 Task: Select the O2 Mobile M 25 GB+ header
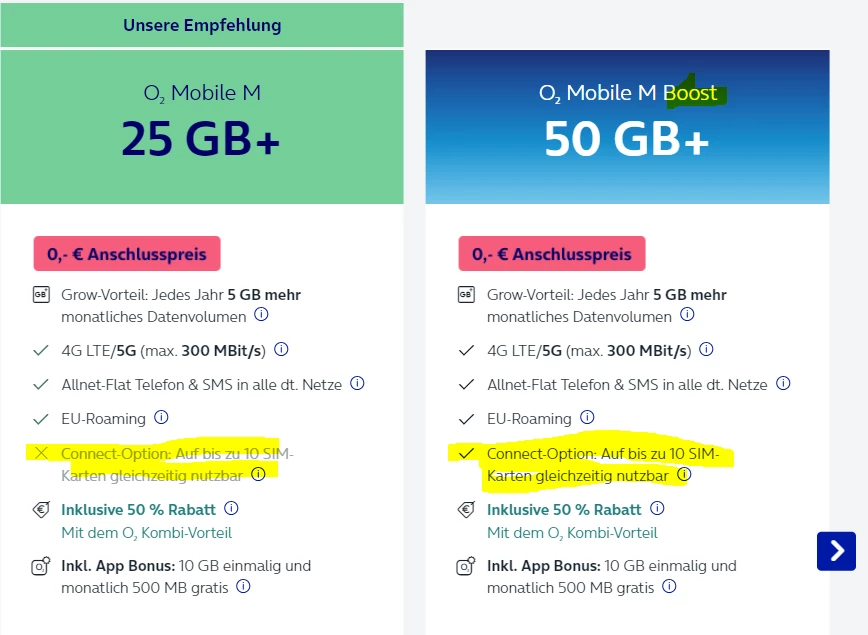pyautogui.click(x=202, y=124)
